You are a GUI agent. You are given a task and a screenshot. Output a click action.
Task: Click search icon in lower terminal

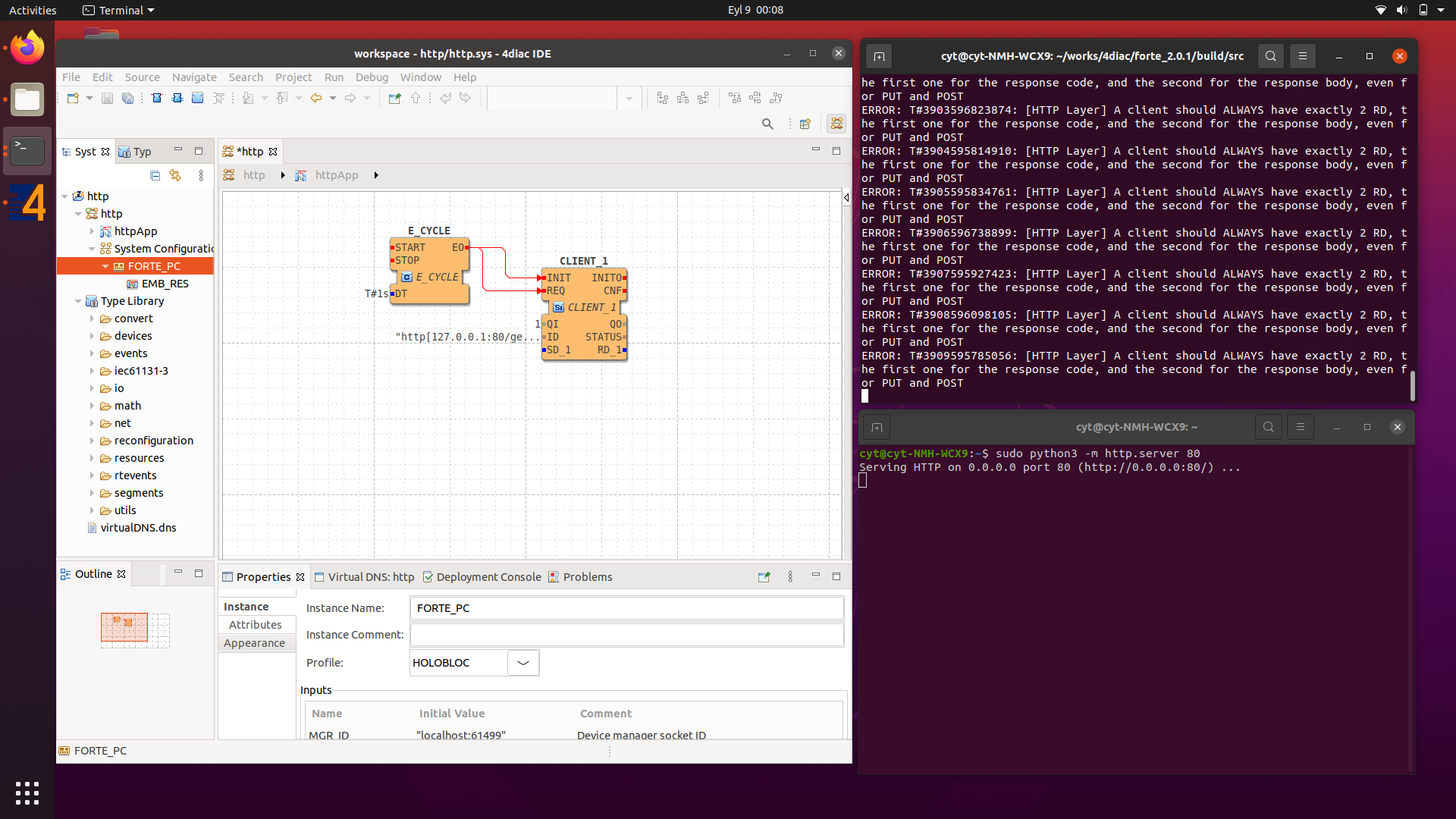click(x=1269, y=427)
